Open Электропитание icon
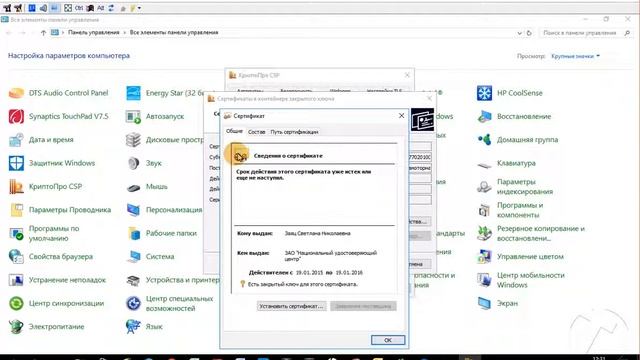 (16, 327)
